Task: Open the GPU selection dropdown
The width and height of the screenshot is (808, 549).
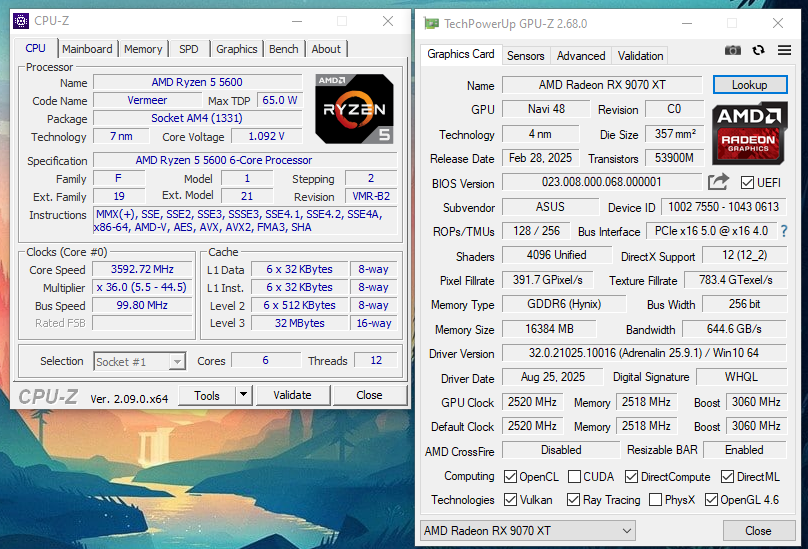Action: 563,530
